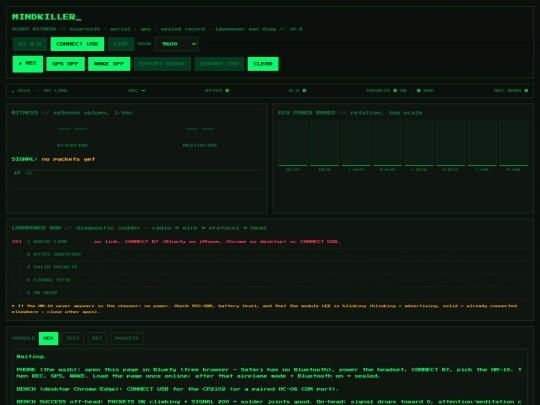Click the '5 ON HEAD' diagnostic row
The image size is (540, 405).
click(x=270, y=293)
